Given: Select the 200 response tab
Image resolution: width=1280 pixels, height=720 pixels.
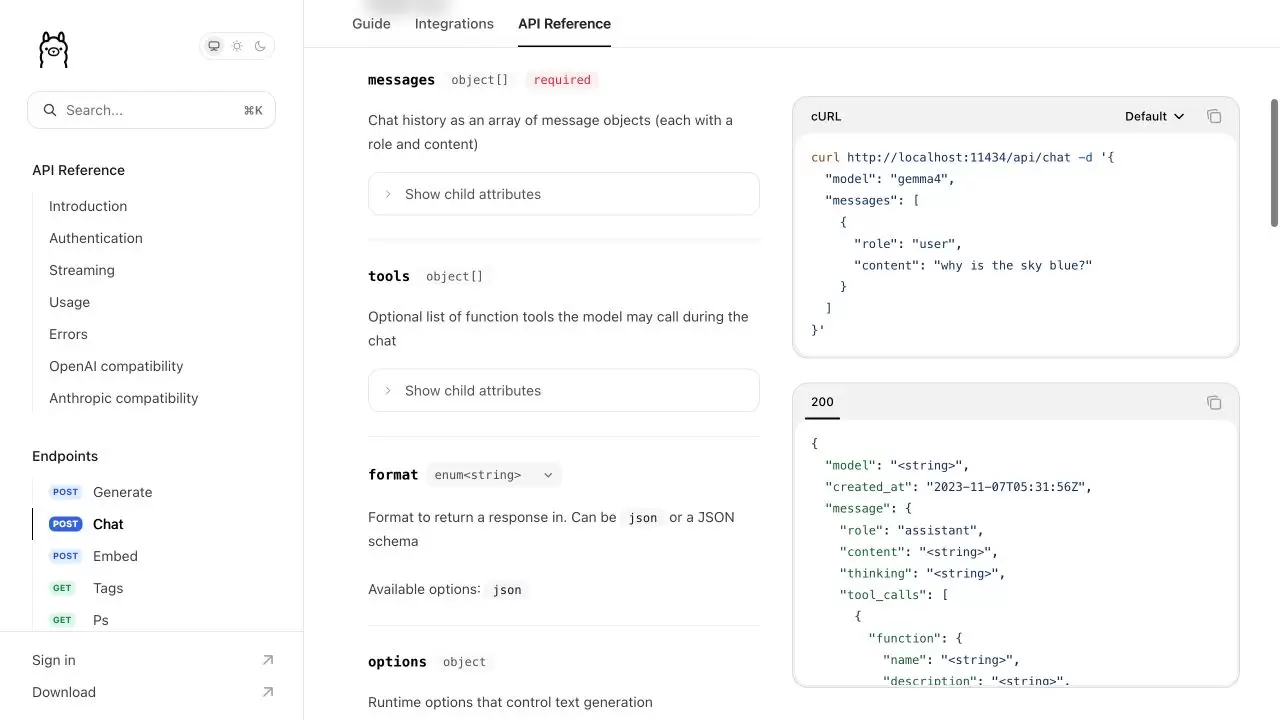Looking at the screenshot, I should 822,402.
